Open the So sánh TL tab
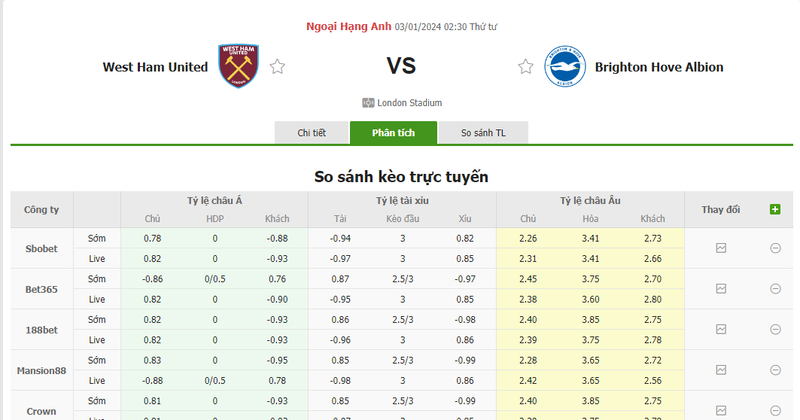 click(483, 133)
